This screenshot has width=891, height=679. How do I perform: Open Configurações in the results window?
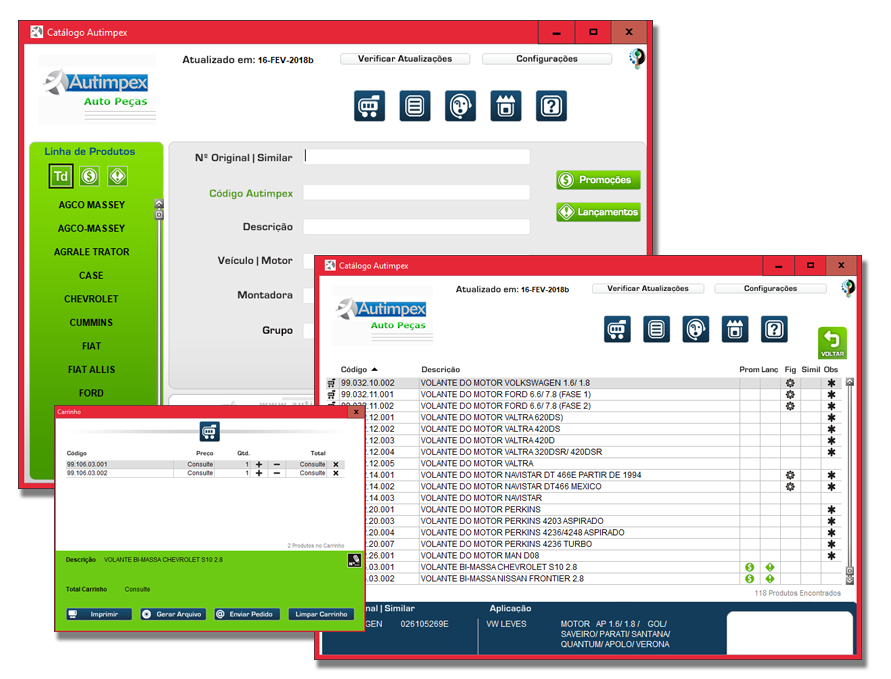coord(771,289)
